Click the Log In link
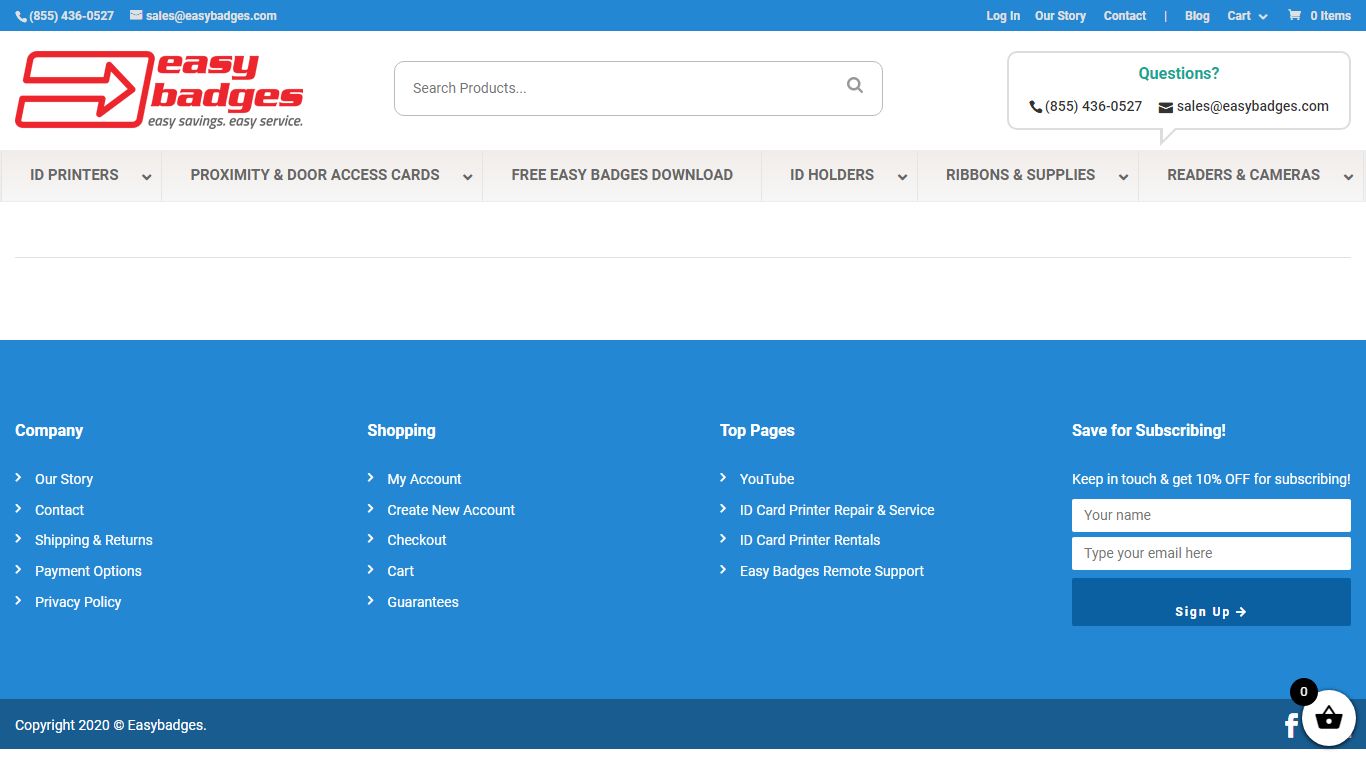Screen dimensions: 1366x768 (x=1003, y=16)
